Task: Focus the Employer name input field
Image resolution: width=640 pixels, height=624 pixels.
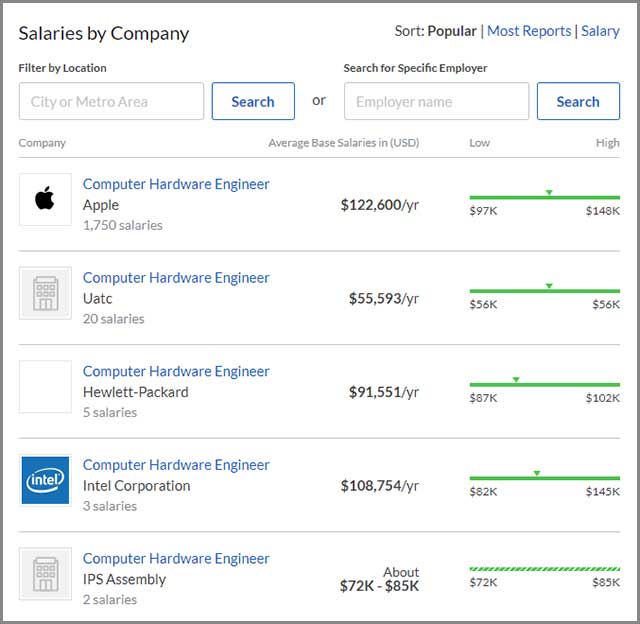Action: point(436,101)
